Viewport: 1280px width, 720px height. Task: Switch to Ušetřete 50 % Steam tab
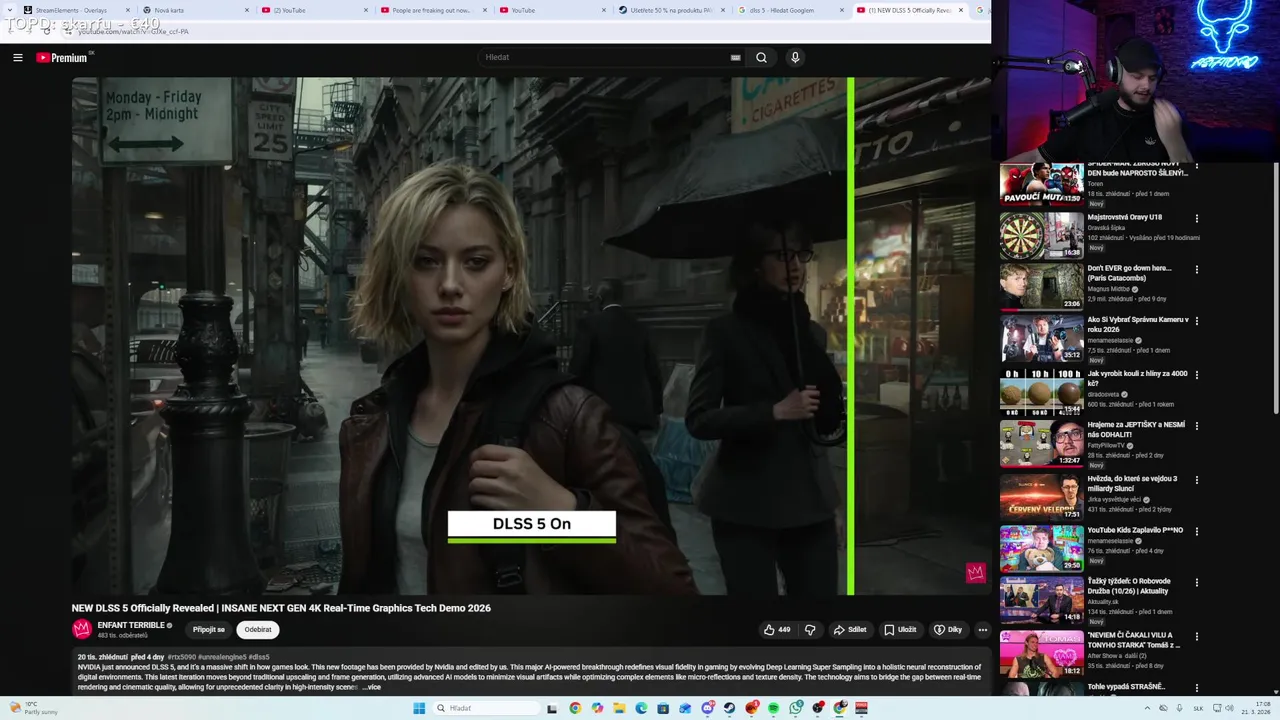[x=673, y=10]
